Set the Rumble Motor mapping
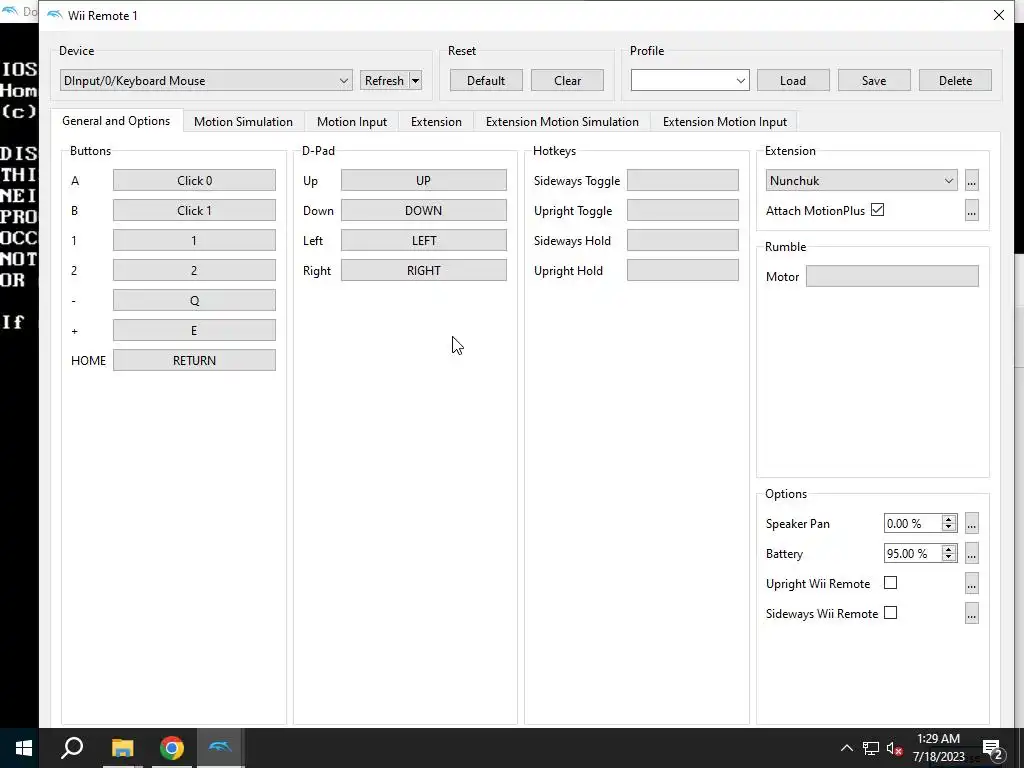This screenshot has width=1024, height=768. pyautogui.click(x=892, y=276)
